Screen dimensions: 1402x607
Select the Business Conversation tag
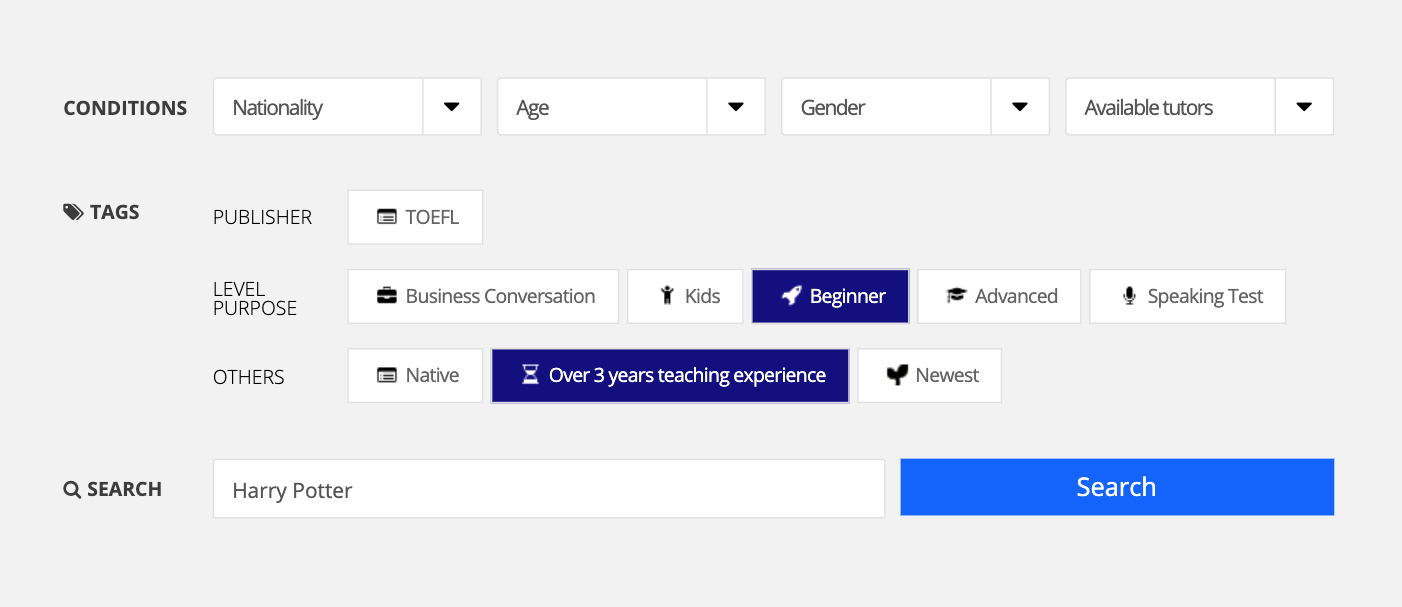click(x=483, y=296)
